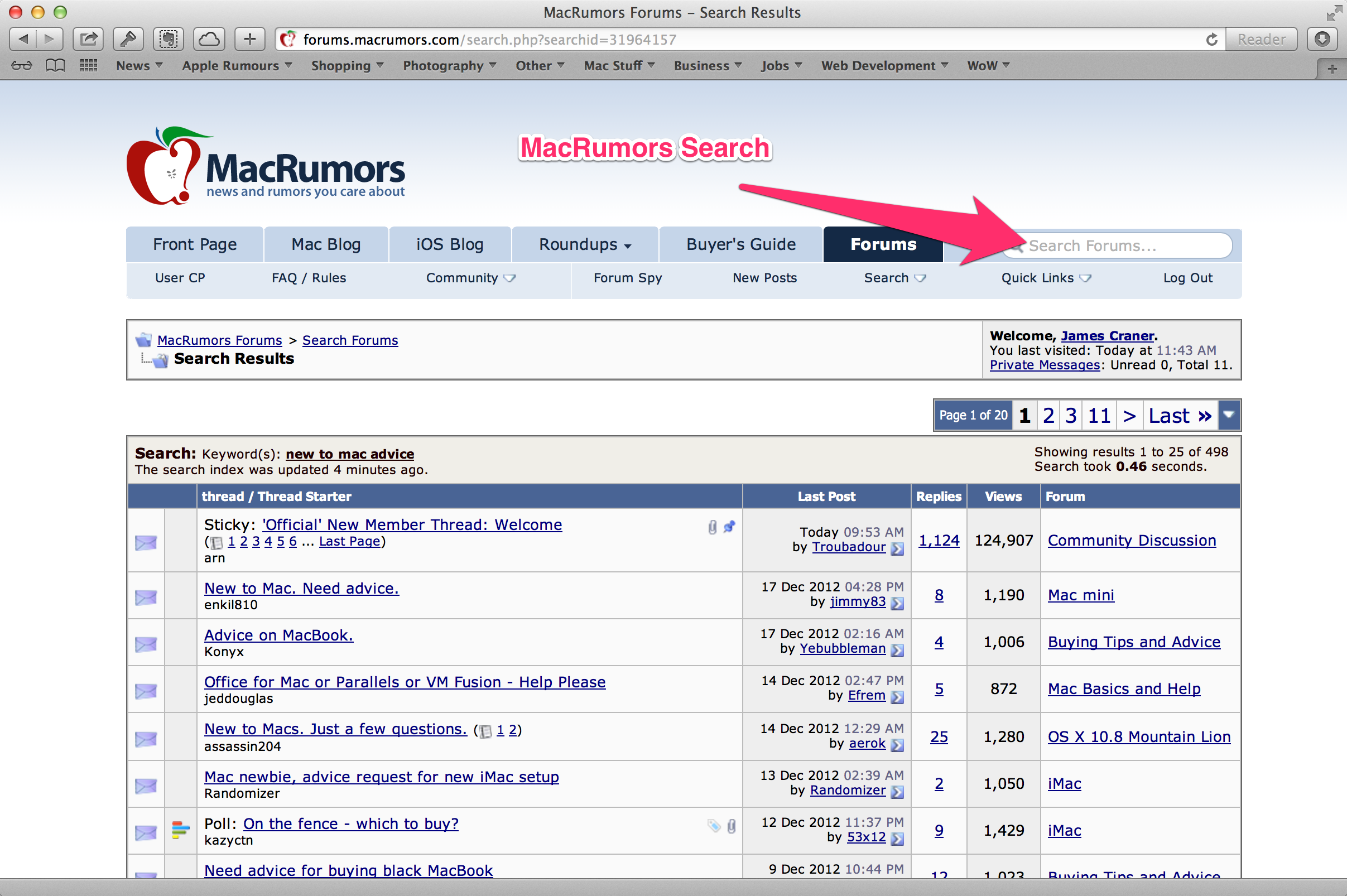Click the poll icon beside On the fence thread
The height and width of the screenshot is (896, 1347).
click(x=180, y=830)
